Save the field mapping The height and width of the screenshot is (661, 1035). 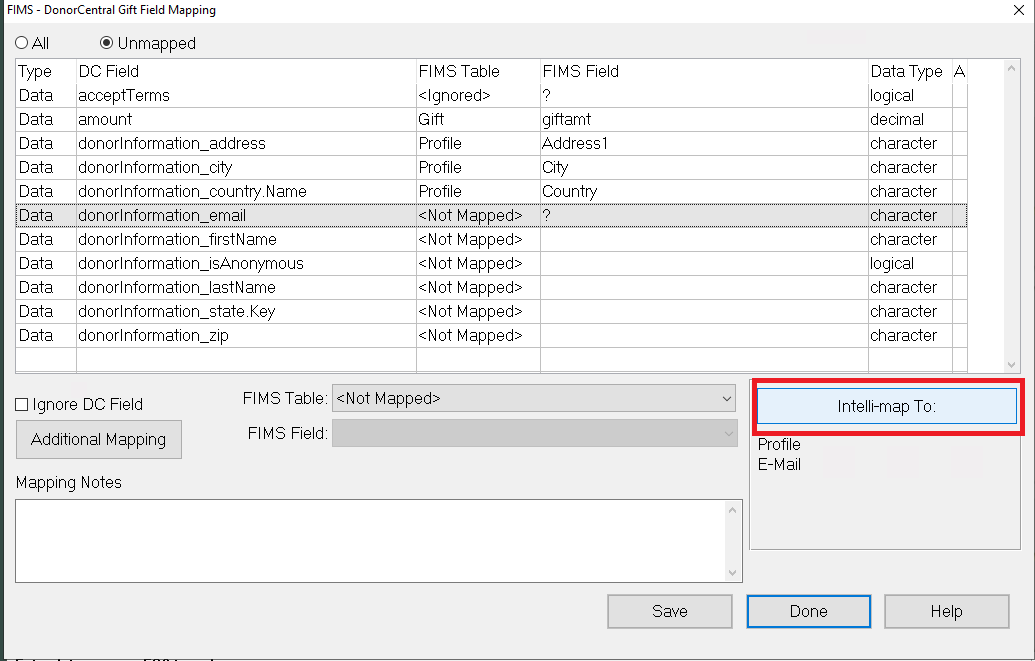[x=669, y=611]
